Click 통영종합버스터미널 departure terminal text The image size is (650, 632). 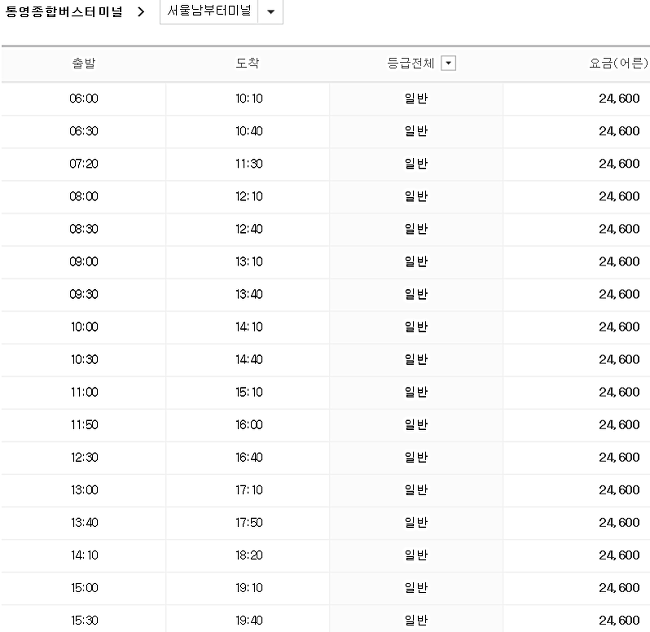click(x=64, y=11)
